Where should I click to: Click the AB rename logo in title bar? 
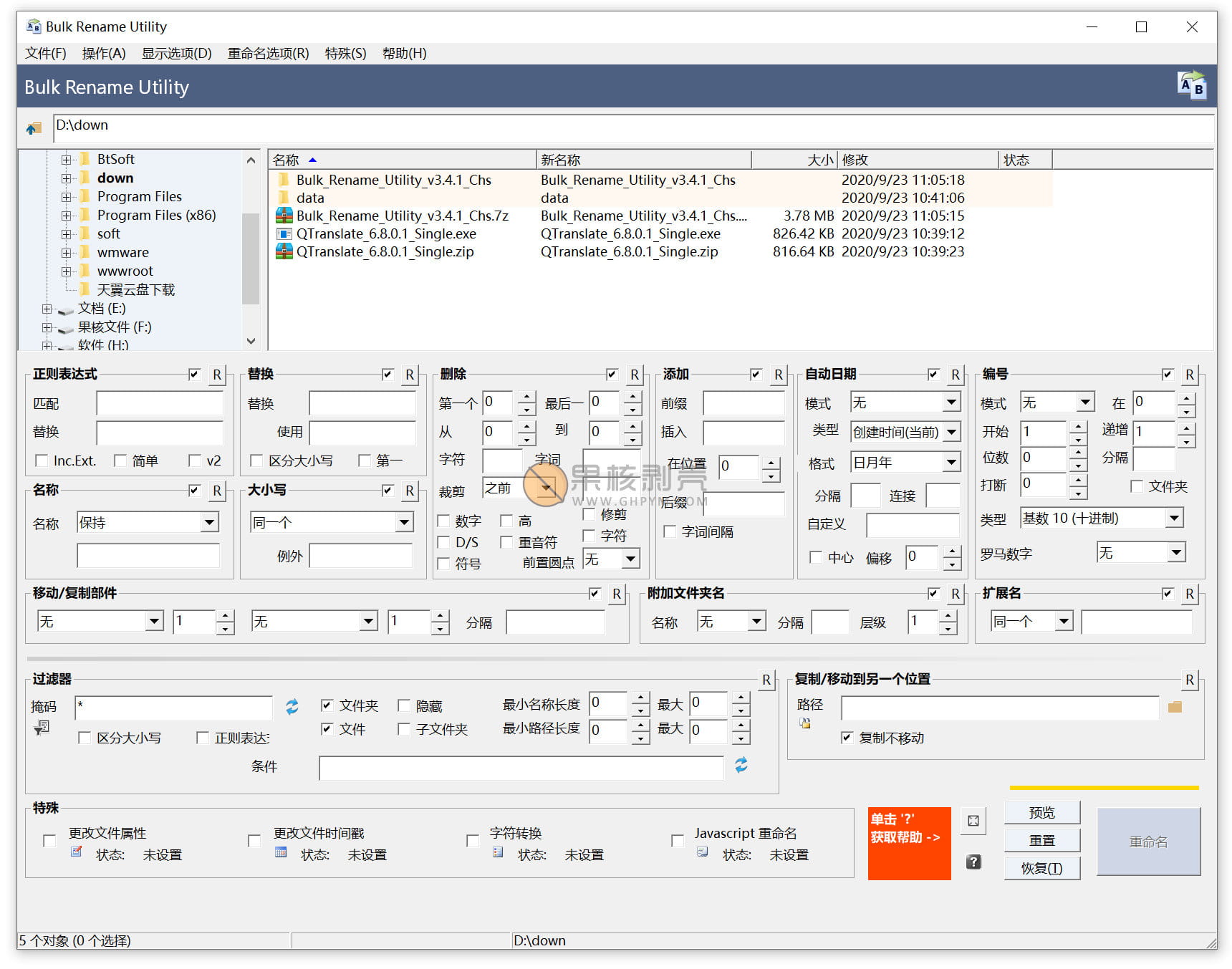pos(1190,86)
